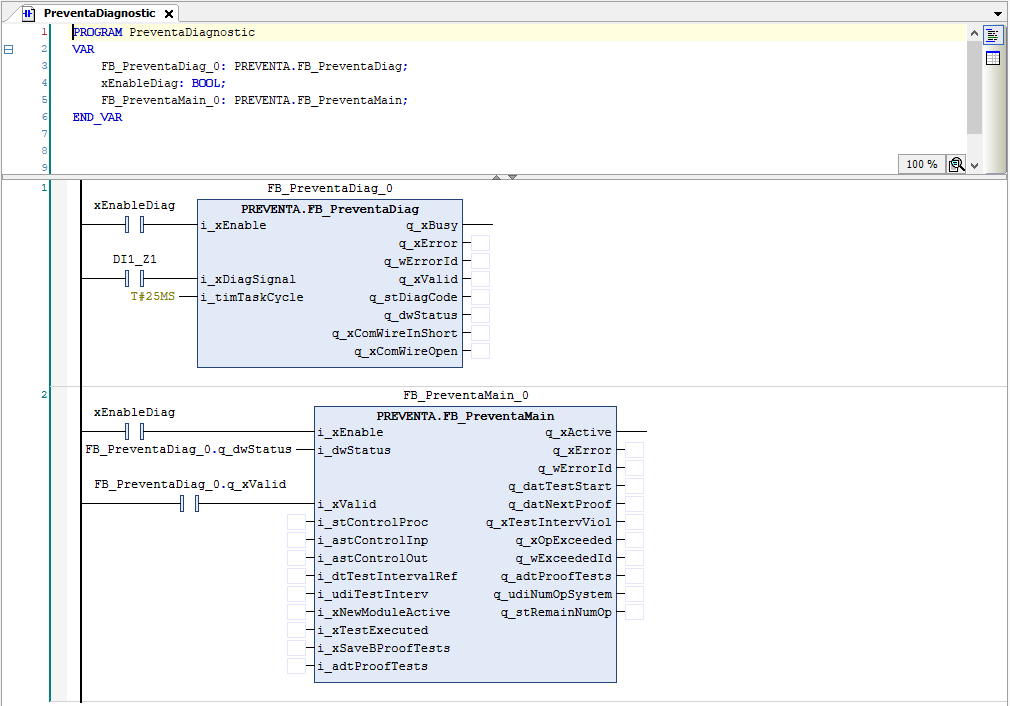Select the i_xDiagSignal input pin
Viewport: 1010px width, 706px height.
248,279
